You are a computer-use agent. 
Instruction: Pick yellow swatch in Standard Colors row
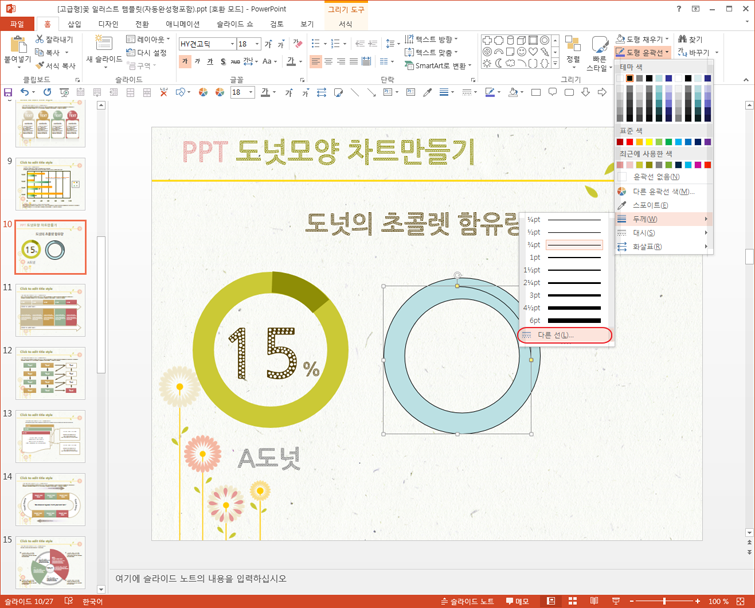649,142
